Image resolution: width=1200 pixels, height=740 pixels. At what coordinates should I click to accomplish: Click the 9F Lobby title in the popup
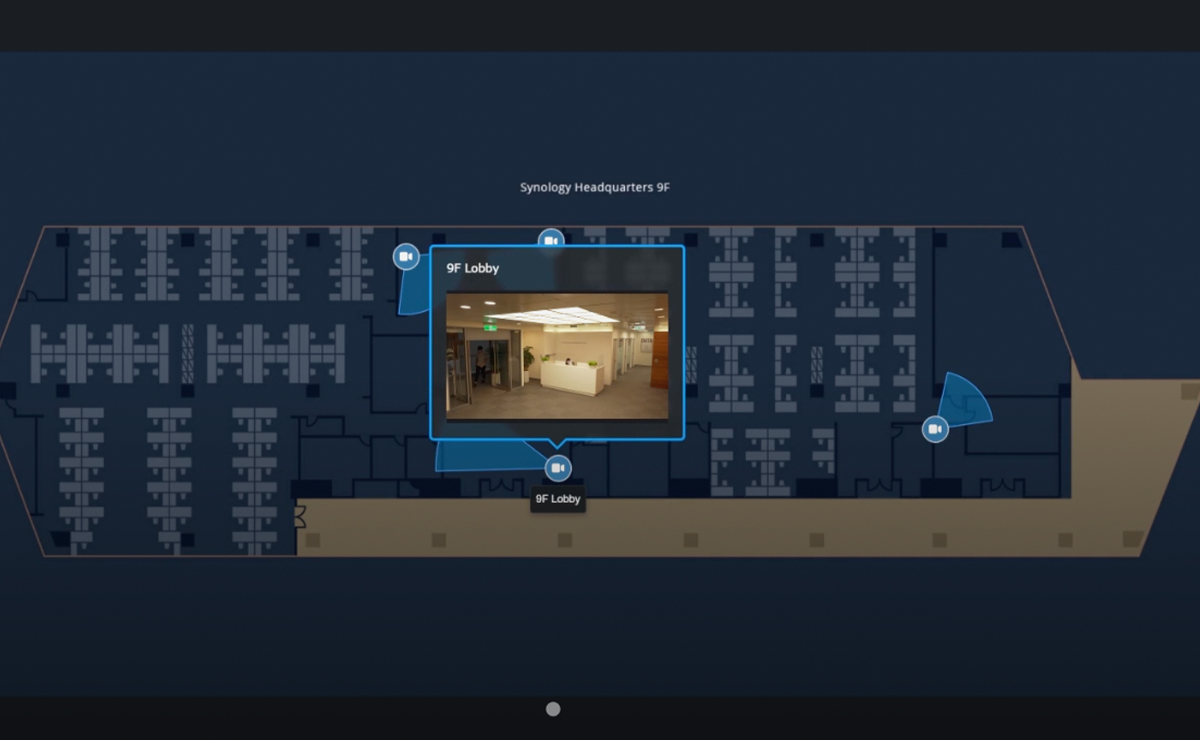click(473, 268)
